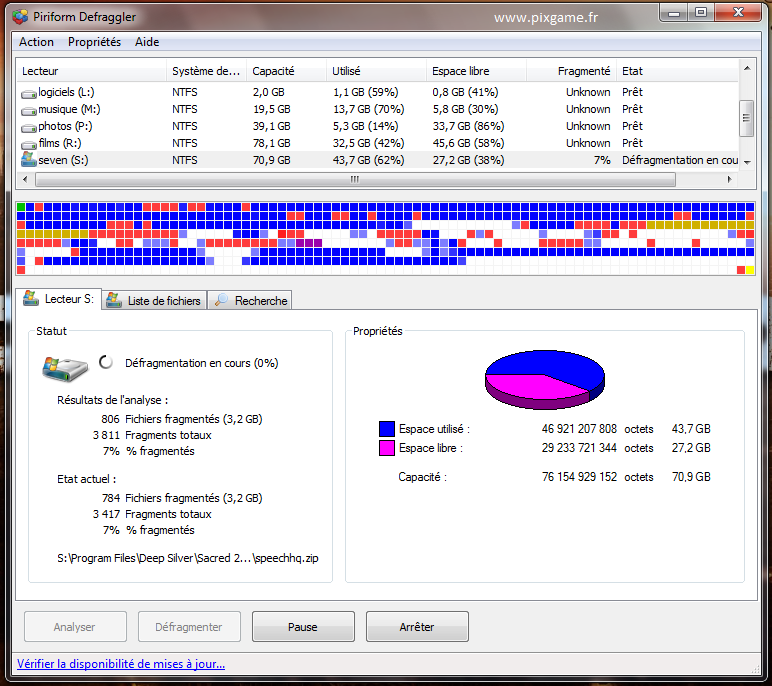Switch to the Lecteur S: tab
772x686 pixels.
[59, 299]
